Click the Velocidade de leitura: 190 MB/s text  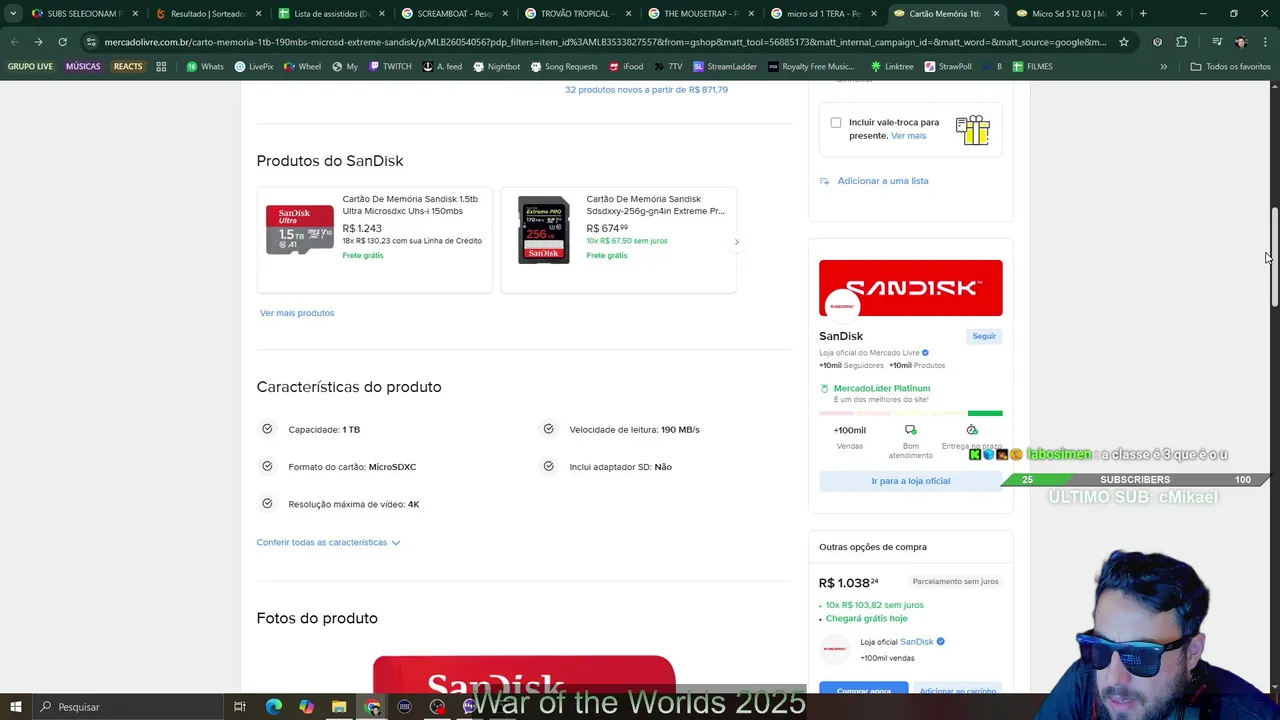[x=634, y=430]
